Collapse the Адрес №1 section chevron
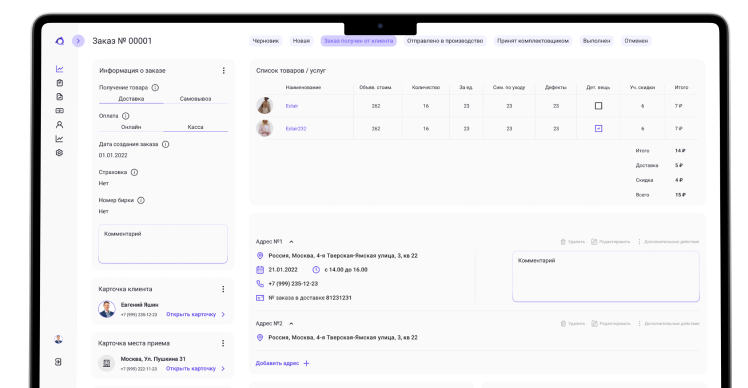 coord(291,242)
